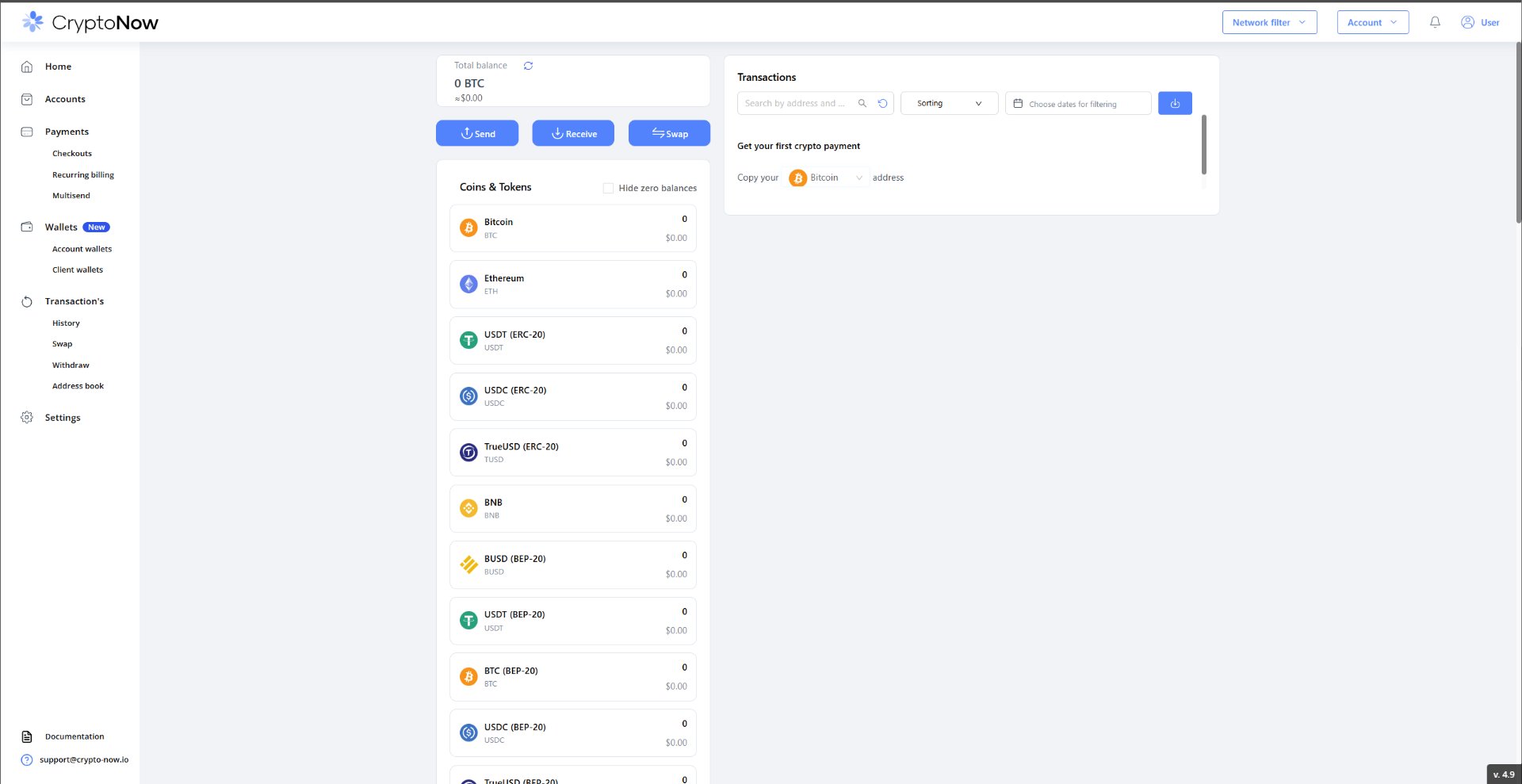Viewport: 1522px width, 784px height.
Task: Click the support@crypto-now.io link
Action: tap(84, 759)
